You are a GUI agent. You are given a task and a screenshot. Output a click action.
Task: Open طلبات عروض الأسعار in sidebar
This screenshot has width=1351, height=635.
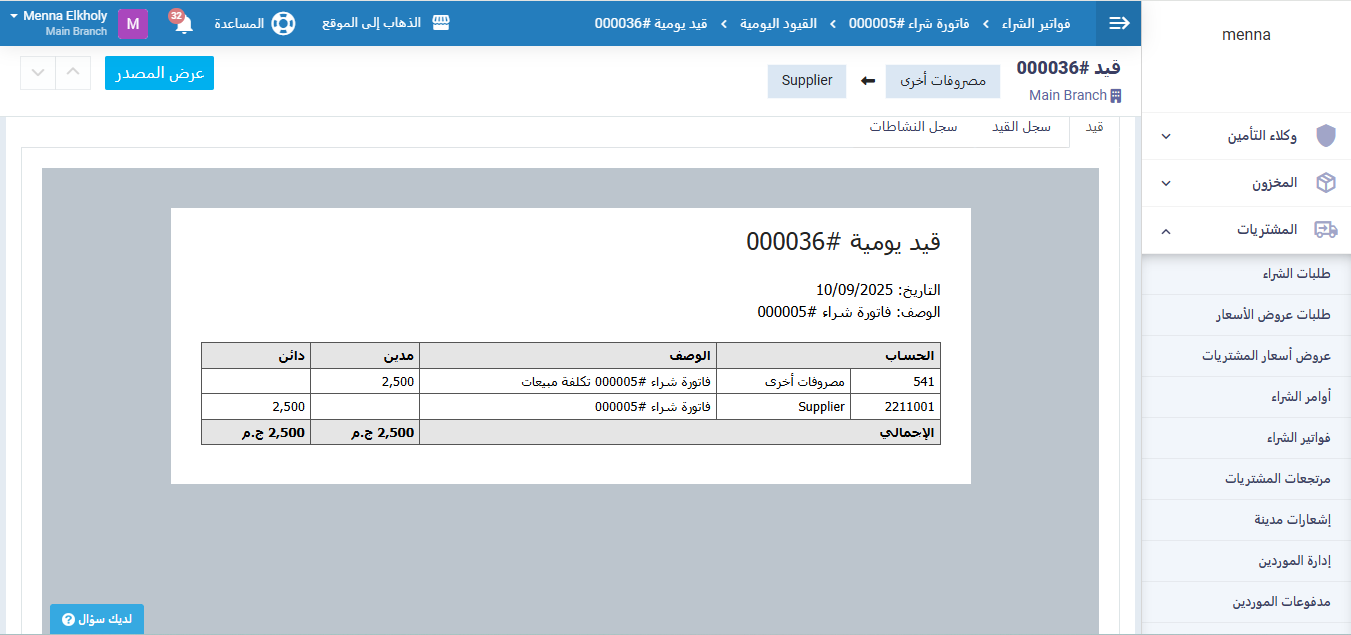(1246, 315)
